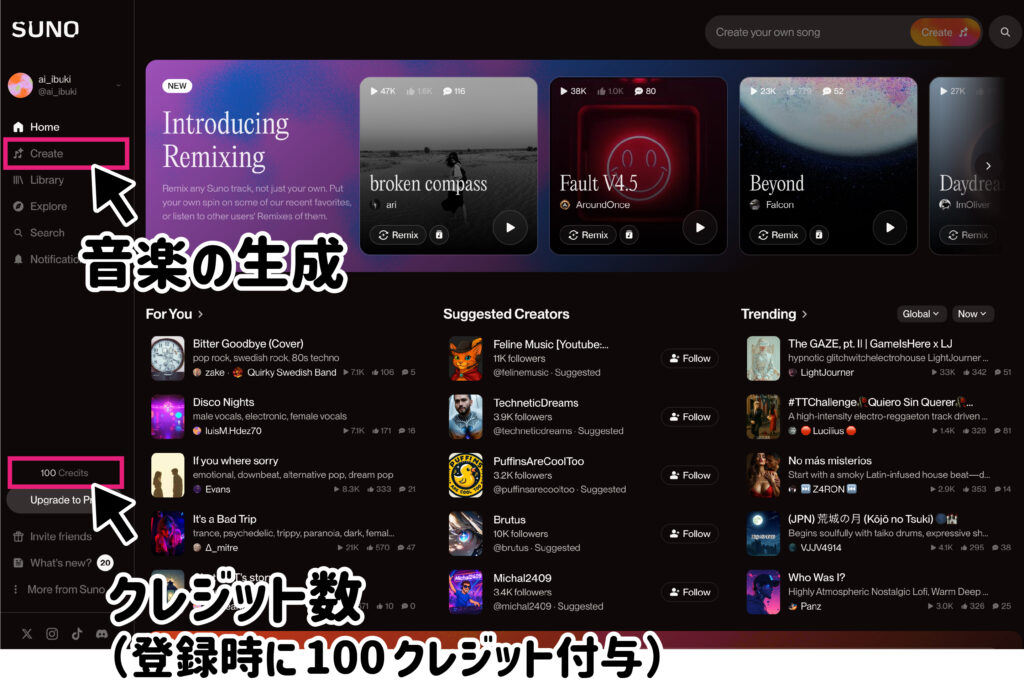This screenshot has width=1024, height=699.
Task: Show next featured cards with carousel arrow
Action: 988,166
